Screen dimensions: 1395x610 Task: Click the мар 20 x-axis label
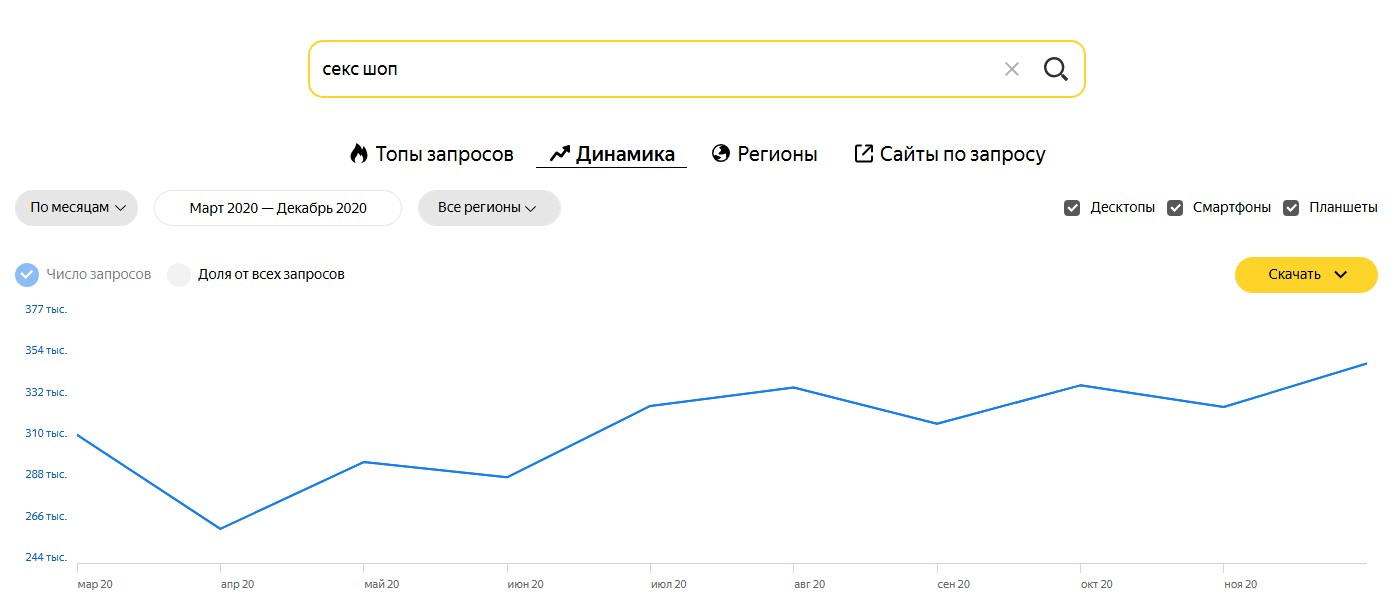tap(94, 584)
